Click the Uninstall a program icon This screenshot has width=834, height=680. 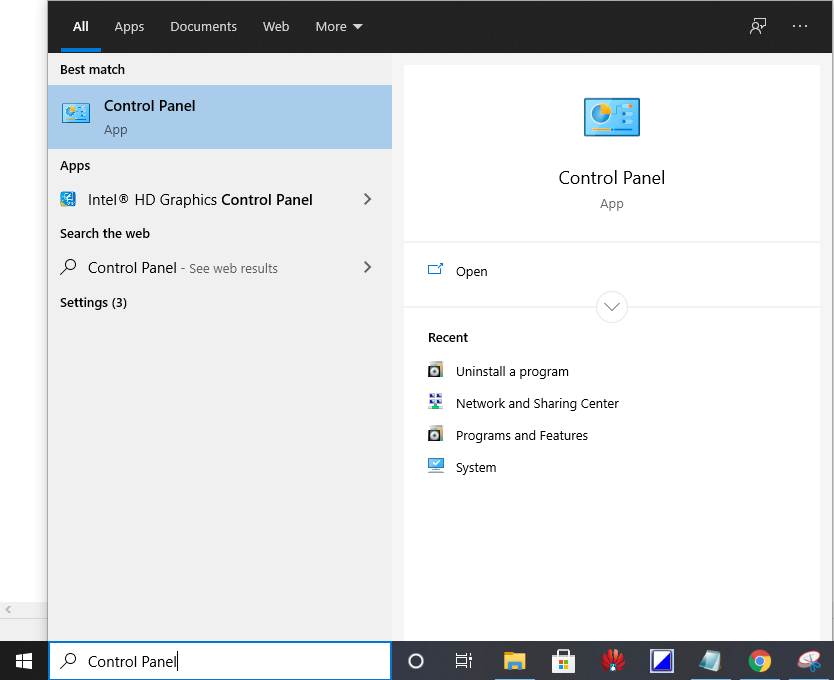(436, 369)
